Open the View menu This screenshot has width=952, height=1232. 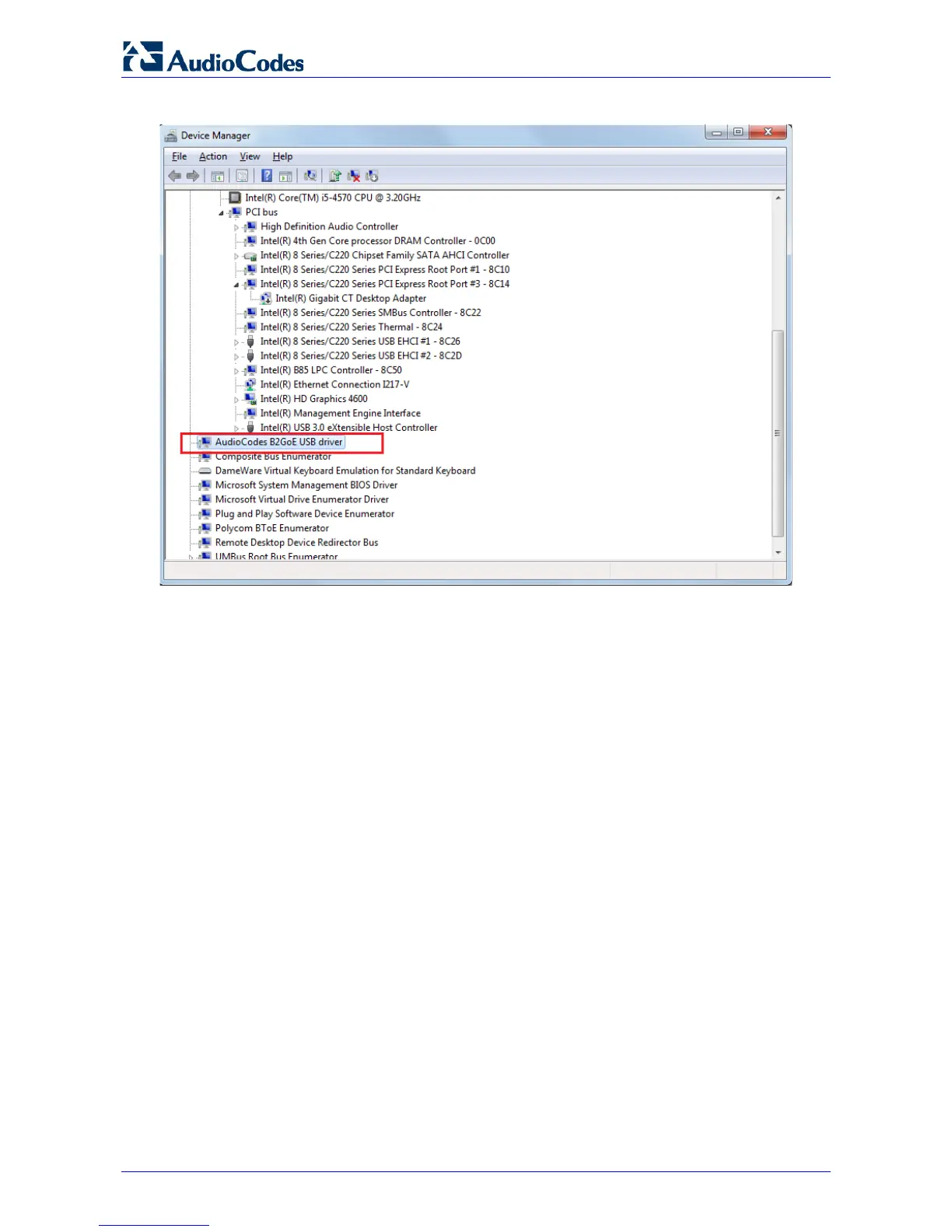[250, 156]
